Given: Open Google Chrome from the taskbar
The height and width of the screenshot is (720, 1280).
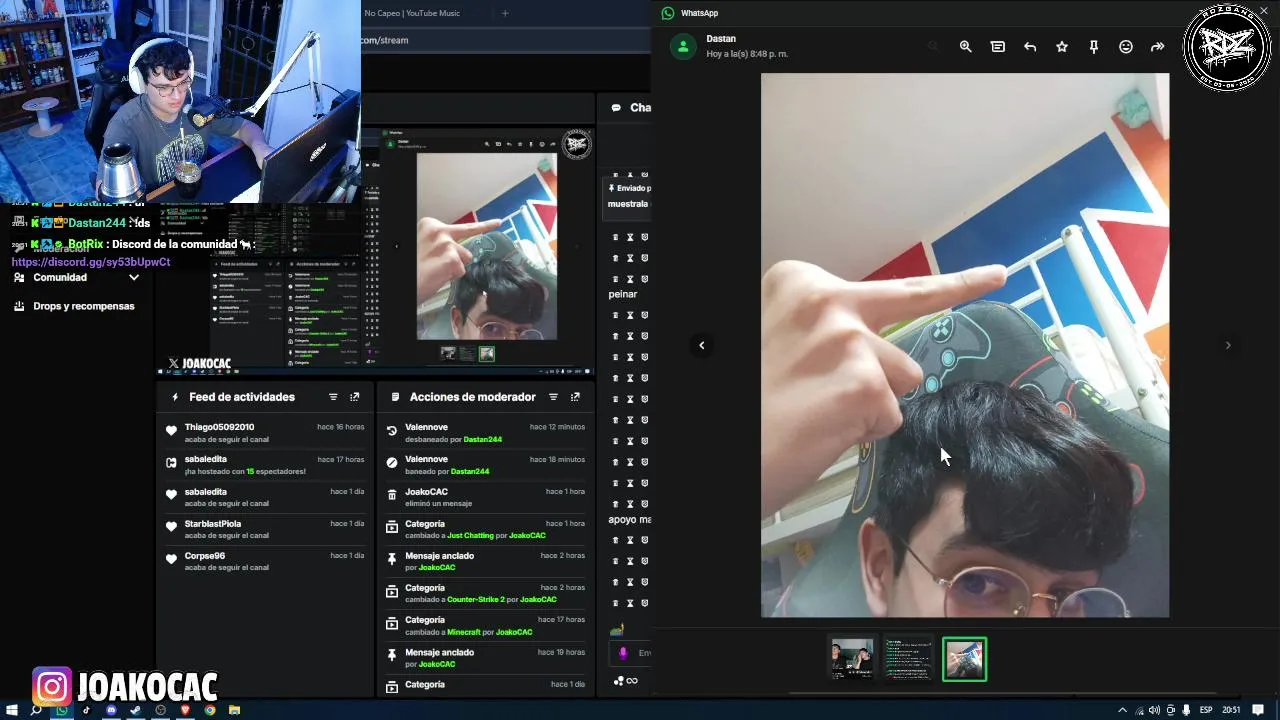Looking at the screenshot, I should (x=210, y=710).
